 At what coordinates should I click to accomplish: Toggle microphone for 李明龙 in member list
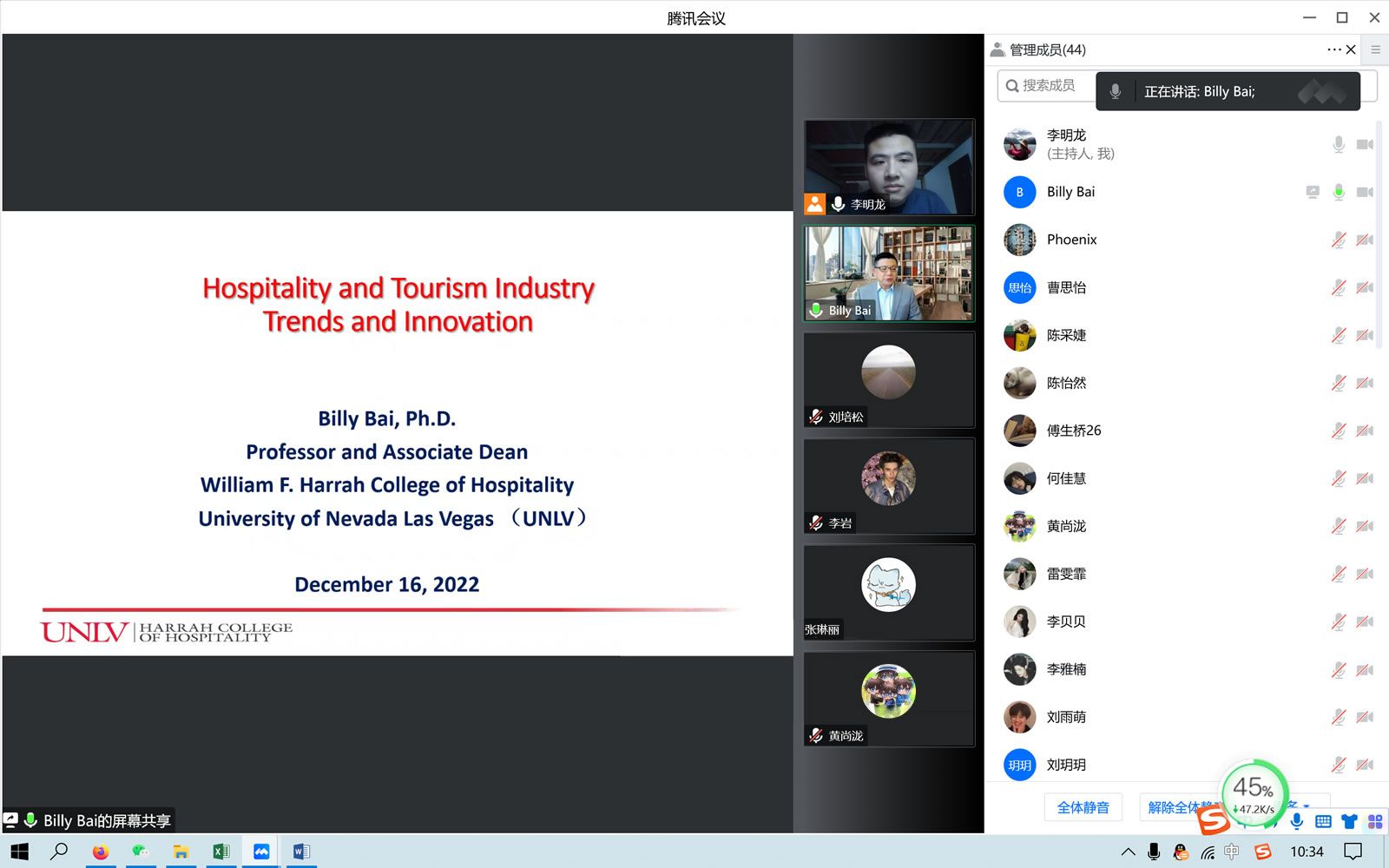pyautogui.click(x=1339, y=144)
